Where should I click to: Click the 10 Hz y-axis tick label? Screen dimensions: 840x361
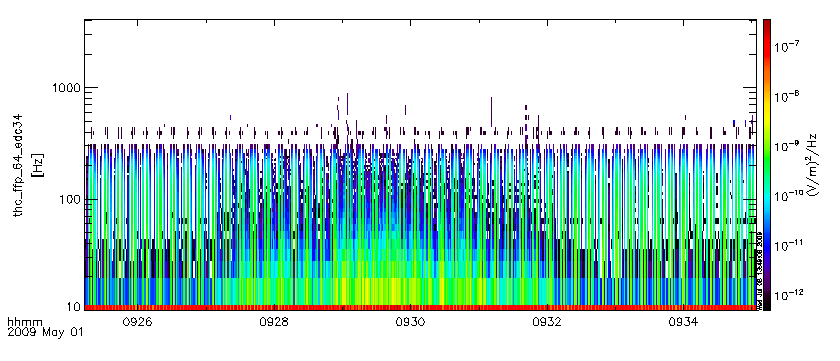pyautogui.click(x=74, y=307)
